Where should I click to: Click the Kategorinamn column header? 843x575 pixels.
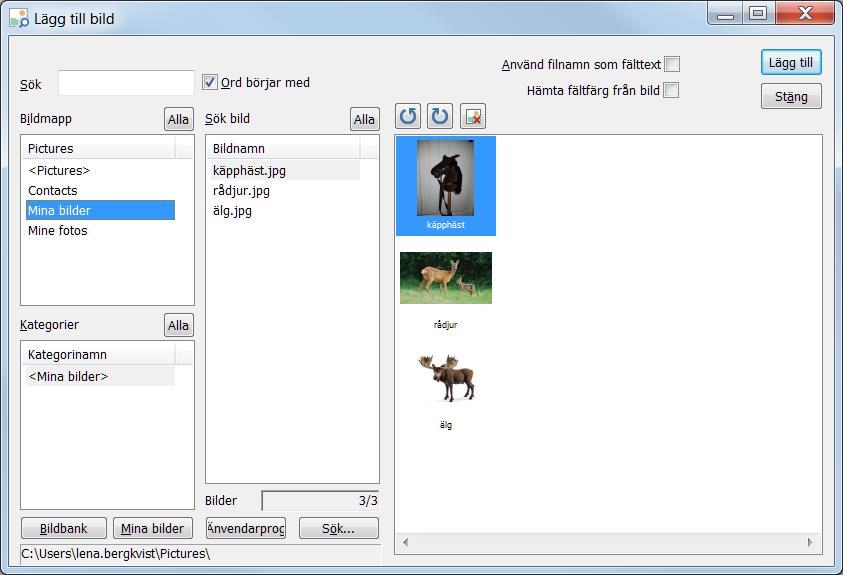tap(98, 355)
